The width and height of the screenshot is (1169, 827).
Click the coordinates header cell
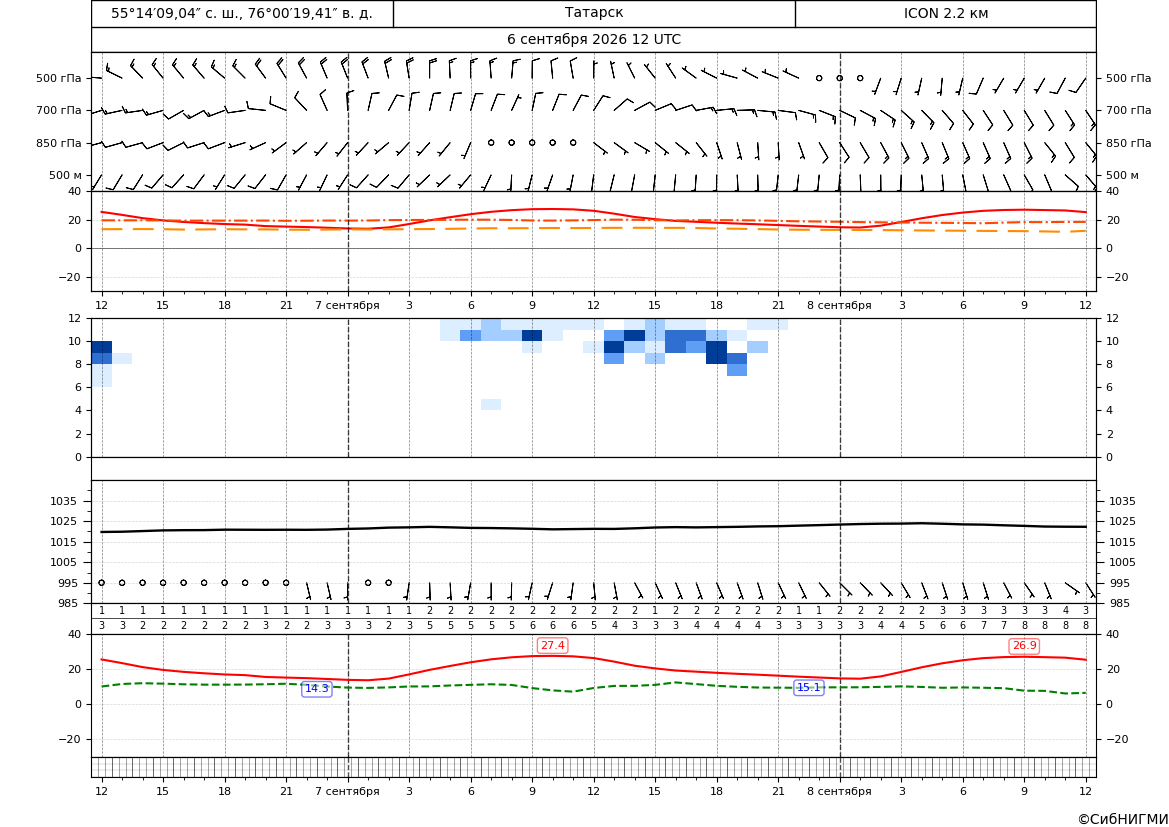pos(242,13)
